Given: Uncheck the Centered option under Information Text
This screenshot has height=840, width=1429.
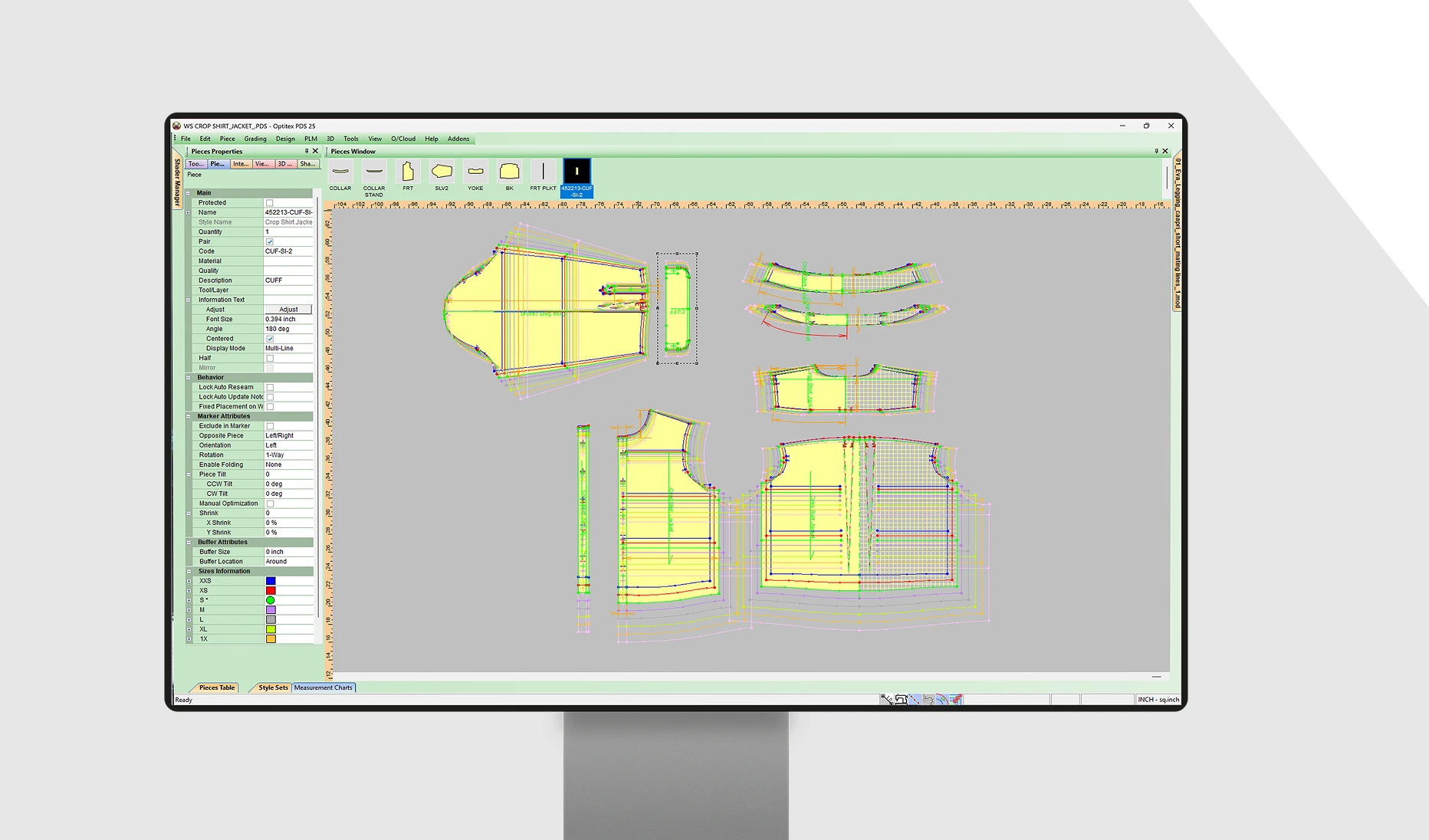Looking at the screenshot, I should pyautogui.click(x=270, y=338).
